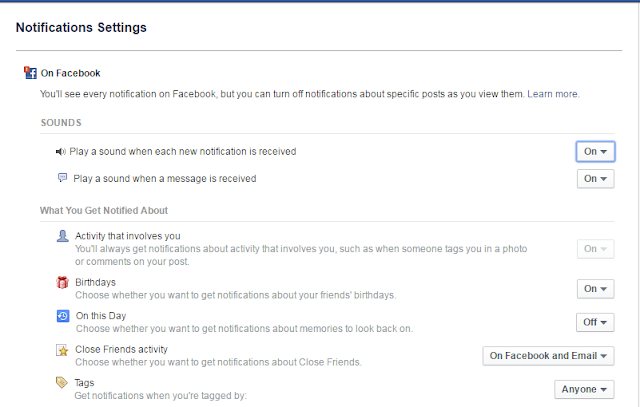The height and width of the screenshot is (407, 640).
Task: Open the Birthdays On dropdown
Action: tap(596, 289)
